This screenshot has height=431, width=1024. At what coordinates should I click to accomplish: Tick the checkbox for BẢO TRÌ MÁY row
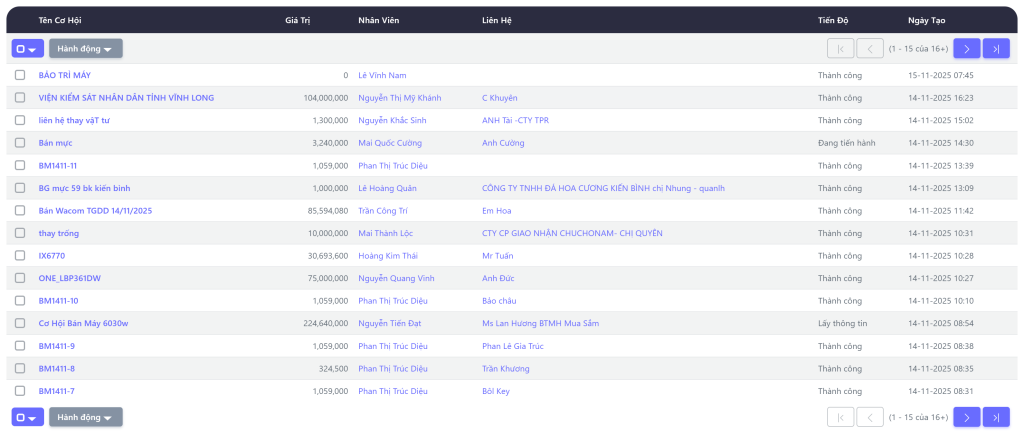[x=20, y=75]
